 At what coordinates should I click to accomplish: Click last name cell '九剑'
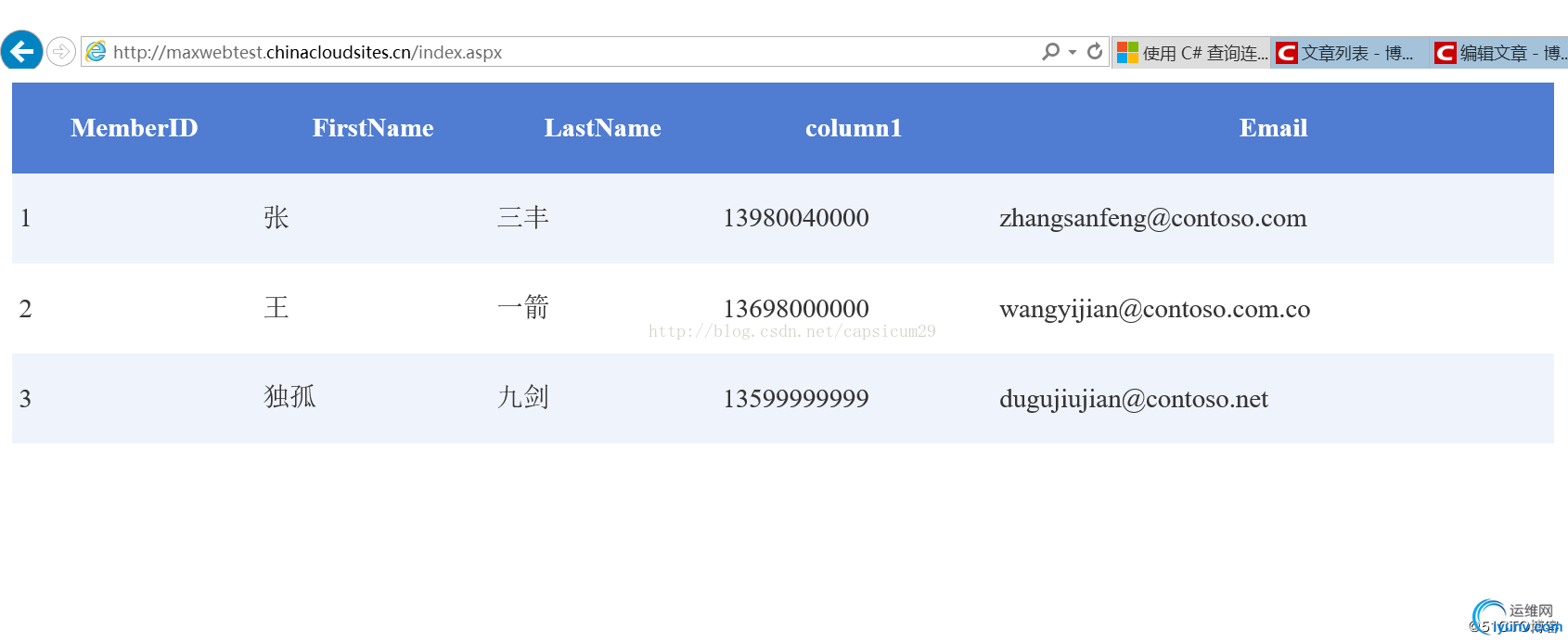coord(523,397)
